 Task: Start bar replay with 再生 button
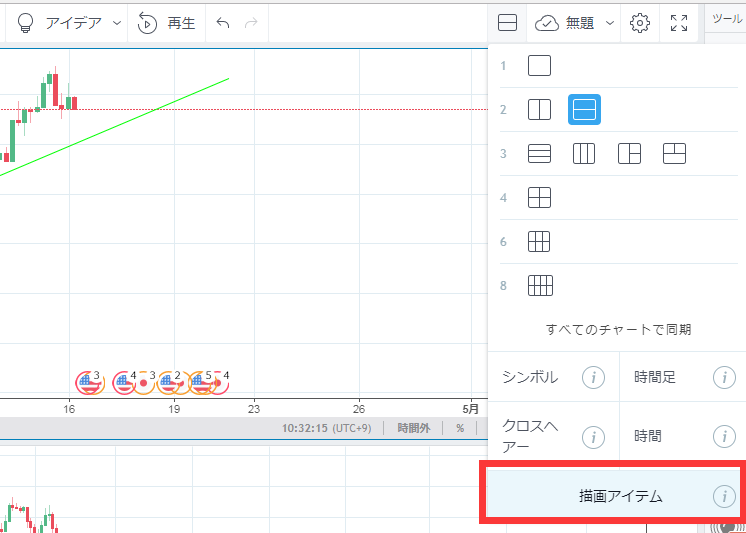coord(167,23)
